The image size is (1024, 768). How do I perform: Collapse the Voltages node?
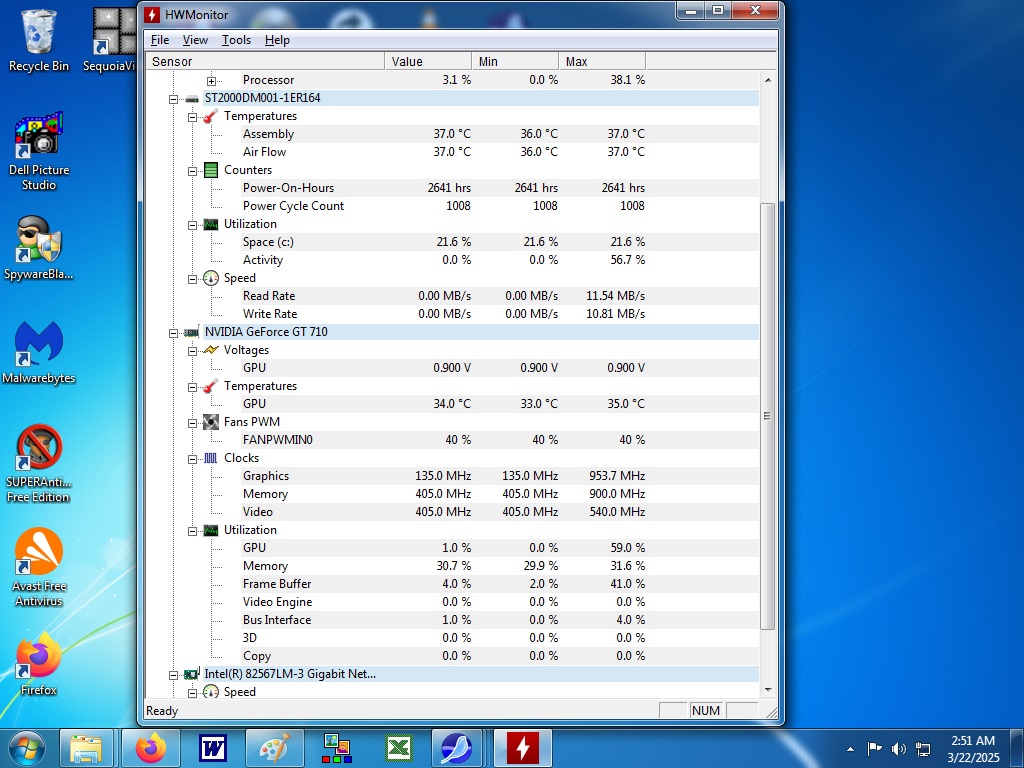point(193,351)
